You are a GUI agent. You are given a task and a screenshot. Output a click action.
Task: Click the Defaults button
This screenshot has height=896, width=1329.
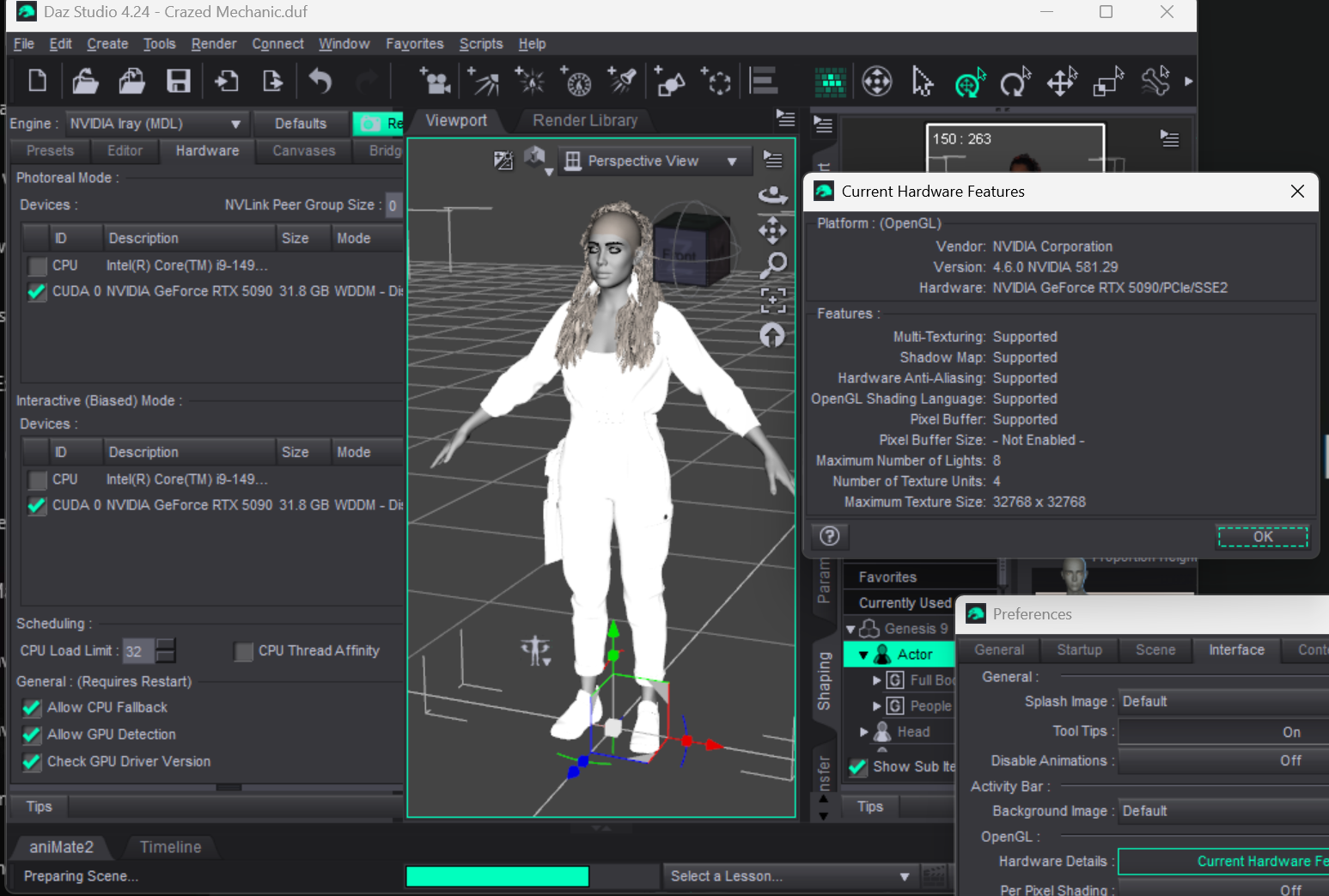click(x=300, y=124)
